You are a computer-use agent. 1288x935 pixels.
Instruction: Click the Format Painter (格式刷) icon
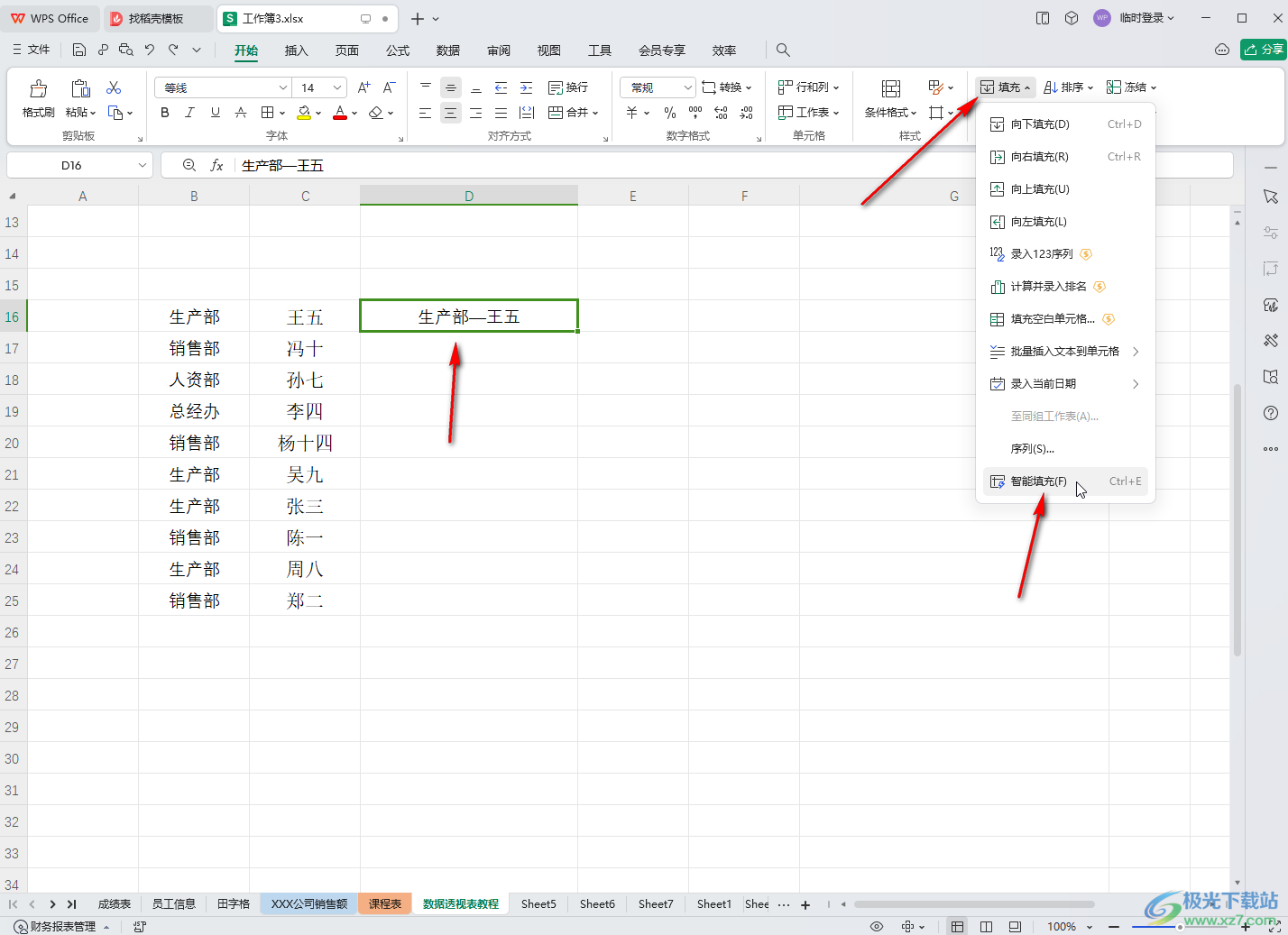(x=38, y=88)
